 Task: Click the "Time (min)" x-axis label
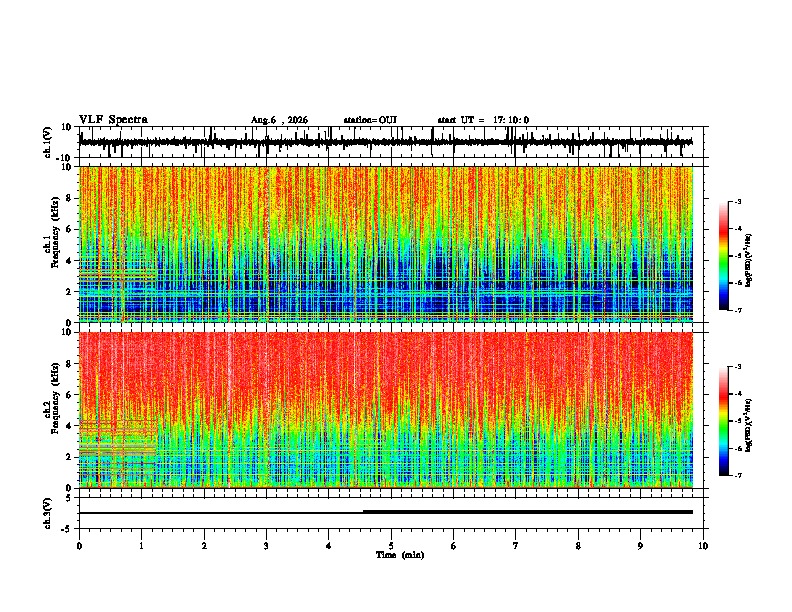tap(400, 555)
